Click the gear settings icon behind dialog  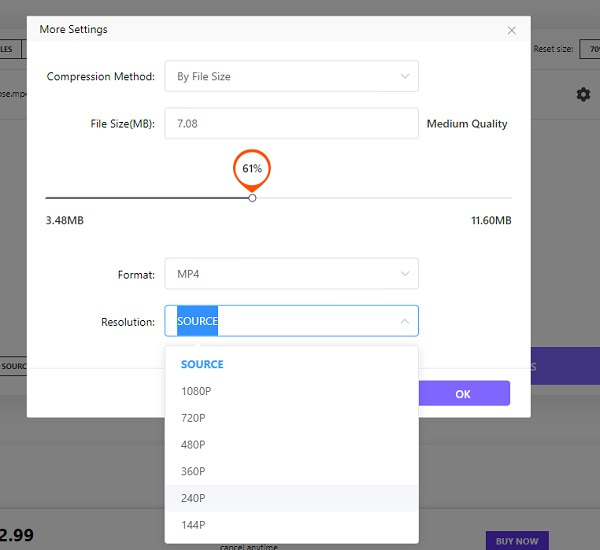coord(583,94)
